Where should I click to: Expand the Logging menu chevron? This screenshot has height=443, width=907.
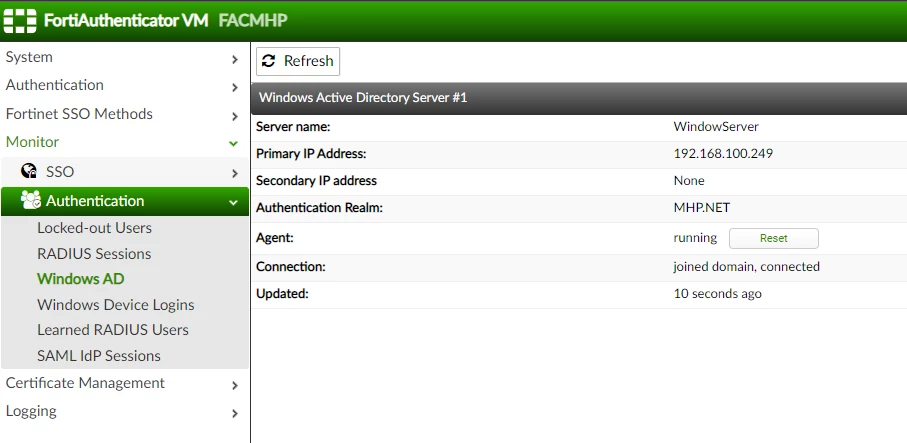click(234, 414)
